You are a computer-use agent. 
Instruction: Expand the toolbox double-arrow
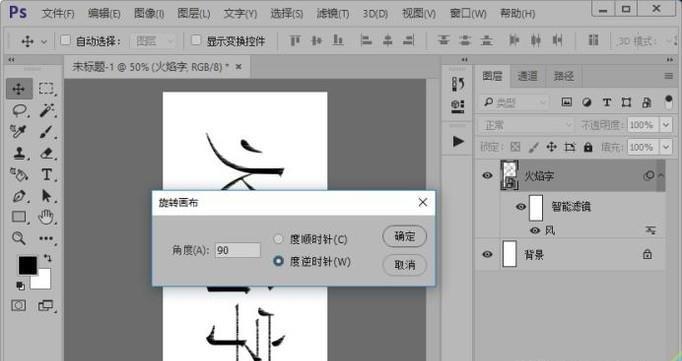[11, 60]
